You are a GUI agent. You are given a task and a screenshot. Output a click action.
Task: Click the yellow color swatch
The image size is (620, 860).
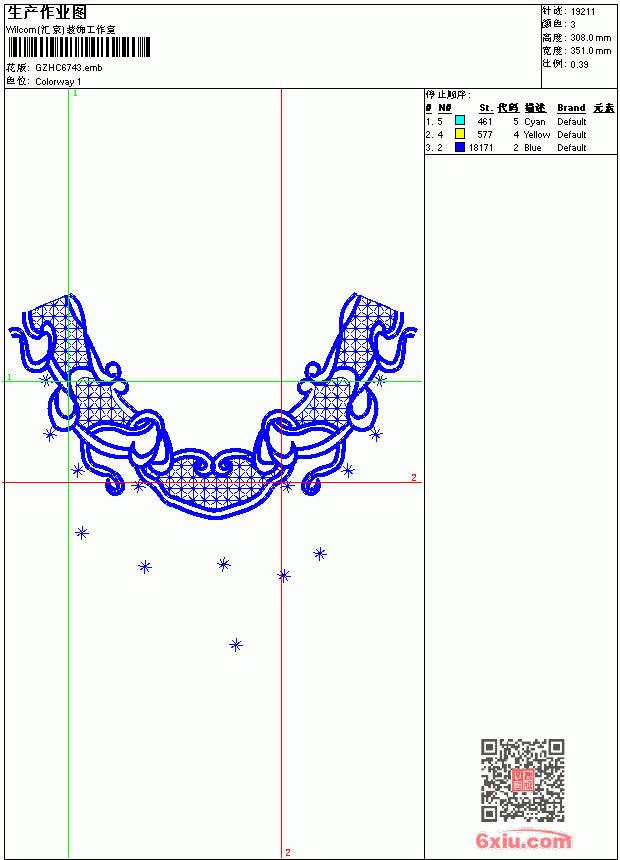460,134
